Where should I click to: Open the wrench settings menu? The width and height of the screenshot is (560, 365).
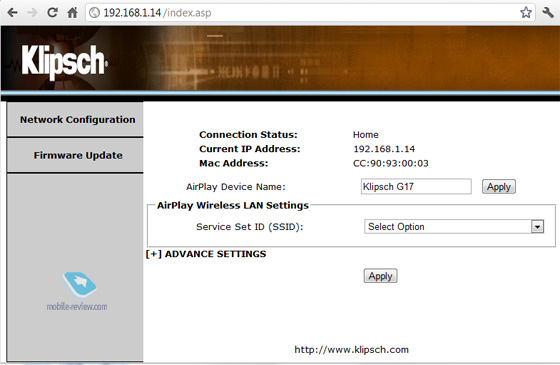[x=548, y=12]
